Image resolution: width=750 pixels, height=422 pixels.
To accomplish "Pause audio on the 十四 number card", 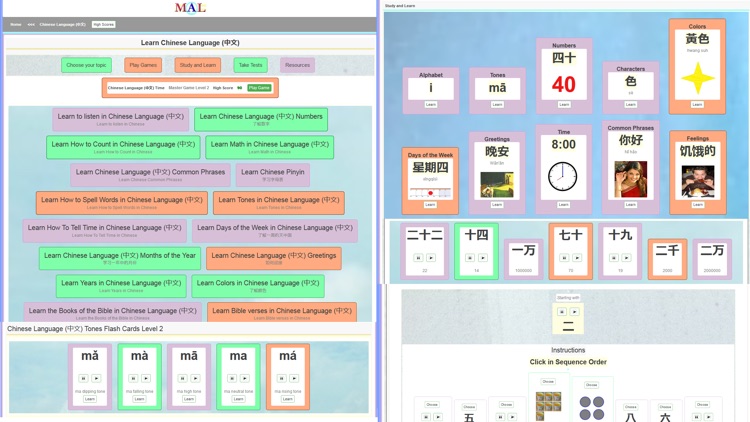I will [x=470, y=257].
